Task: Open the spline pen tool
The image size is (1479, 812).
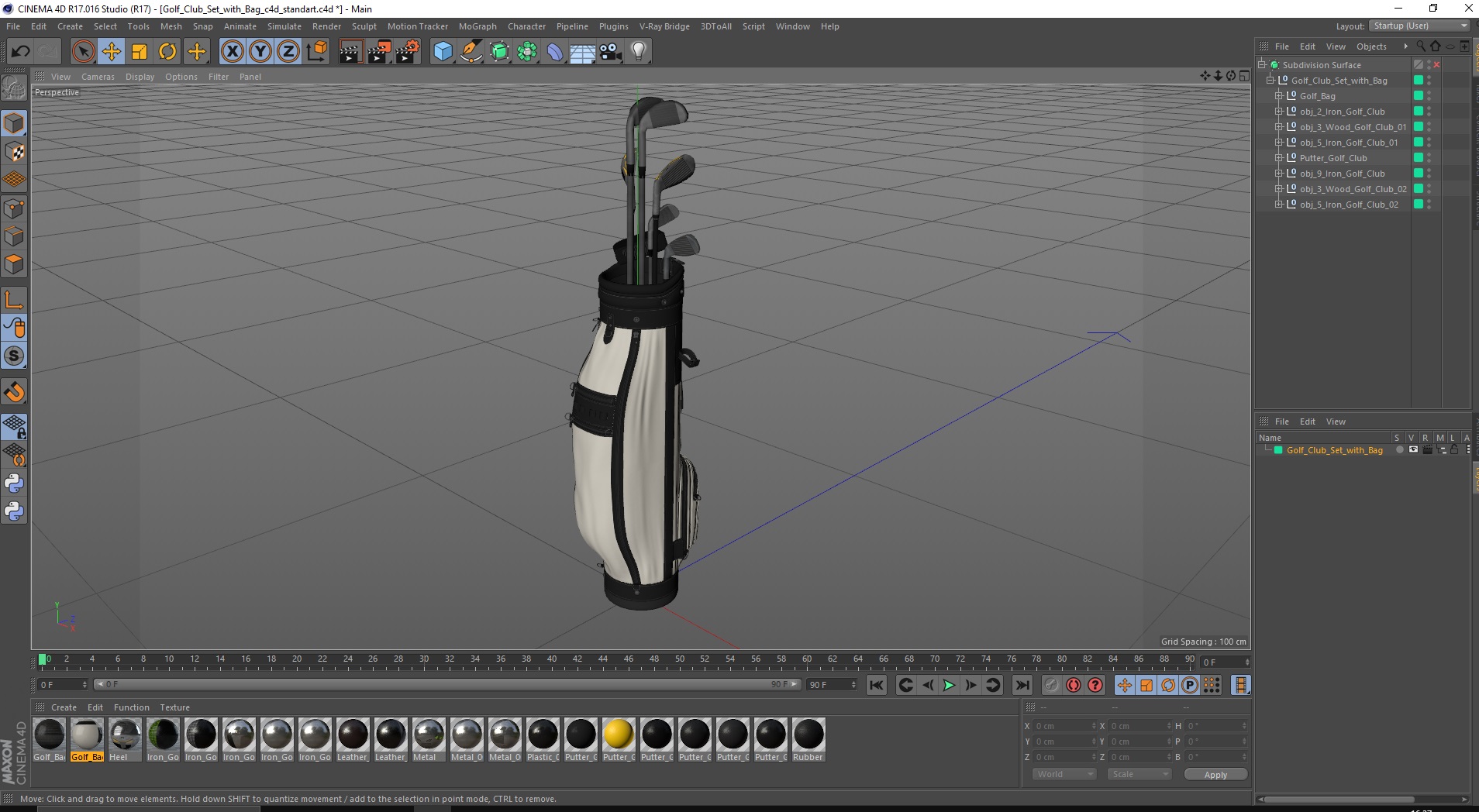Action: click(471, 52)
